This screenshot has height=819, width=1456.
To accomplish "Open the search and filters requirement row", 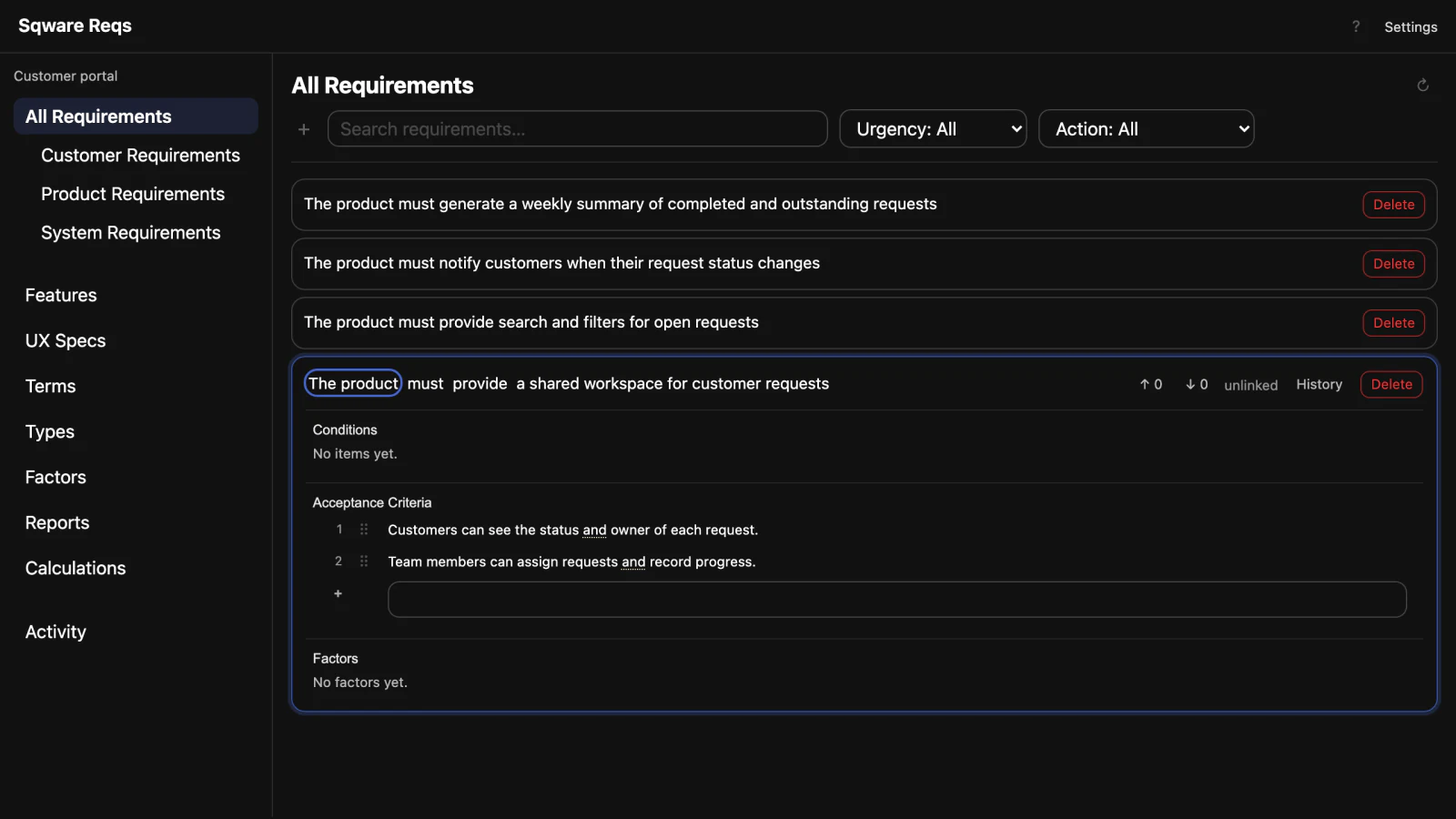I will point(864,323).
